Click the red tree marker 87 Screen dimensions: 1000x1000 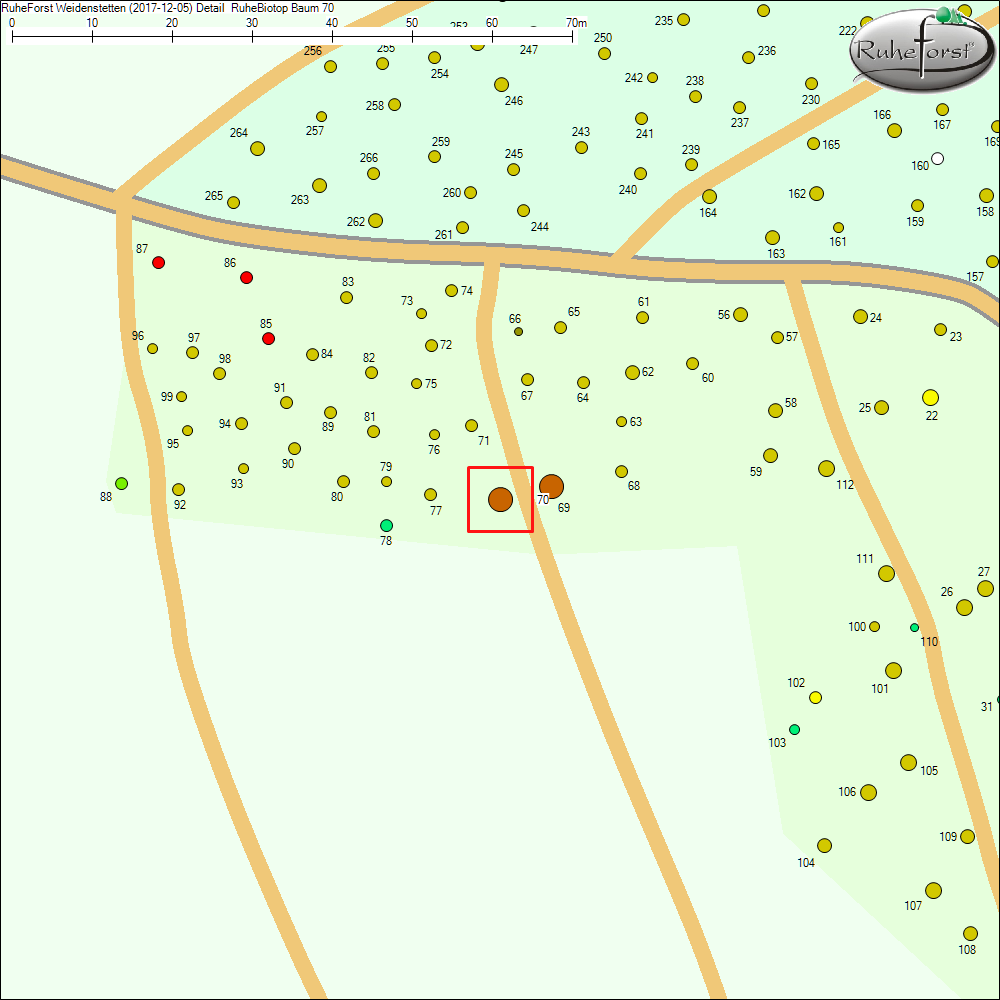158,262
